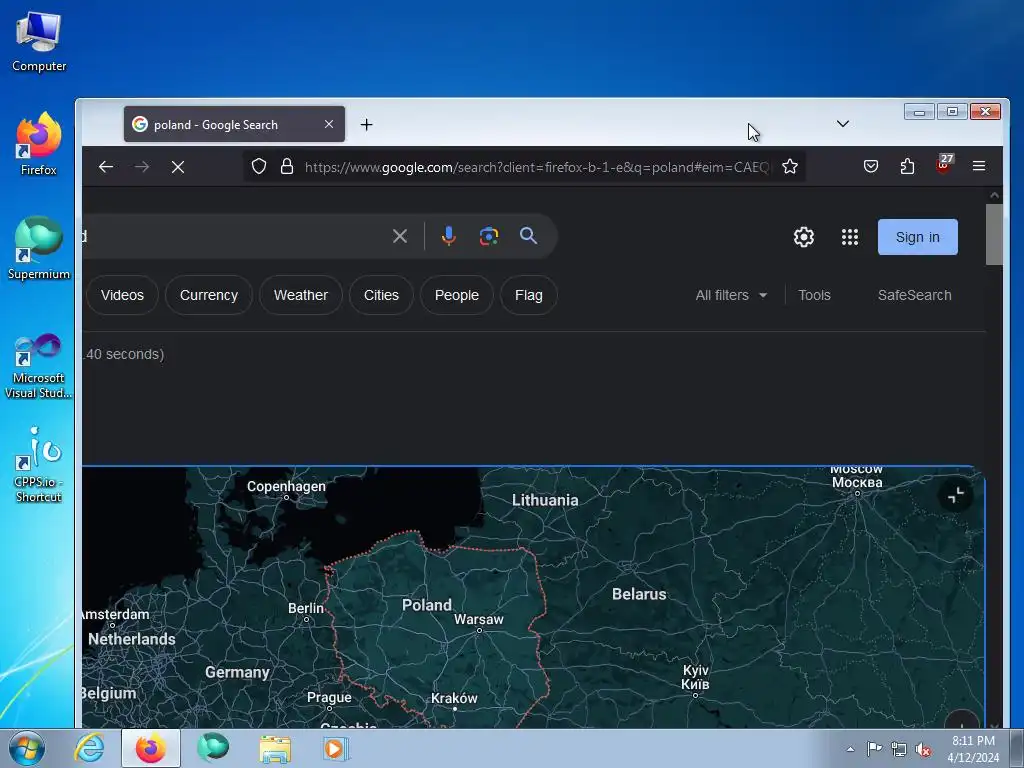
Task: Go back with the browser back arrow
Action: (x=106, y=167)
